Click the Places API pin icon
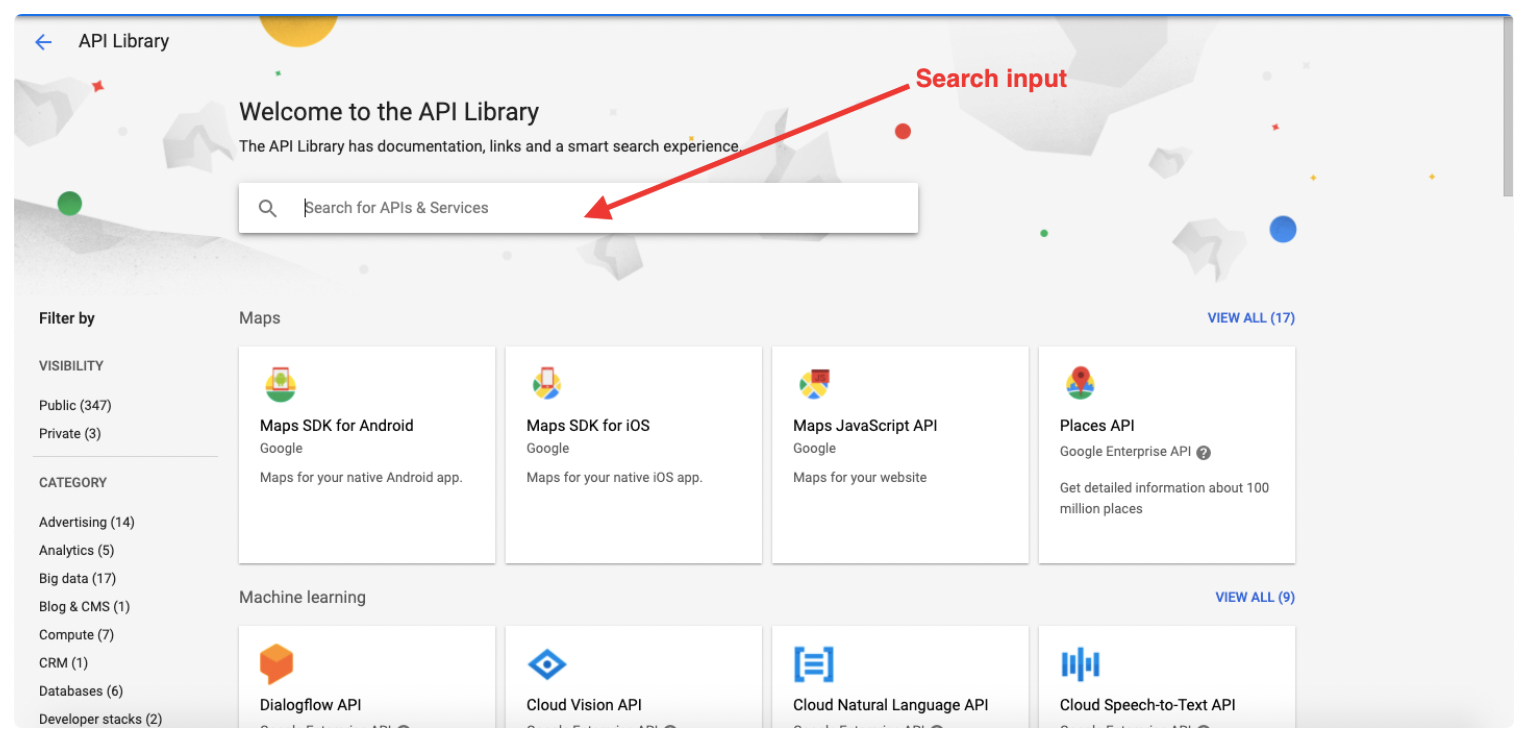The height and width of the screenshot is (740, 1530). [x=1080, y=384]
